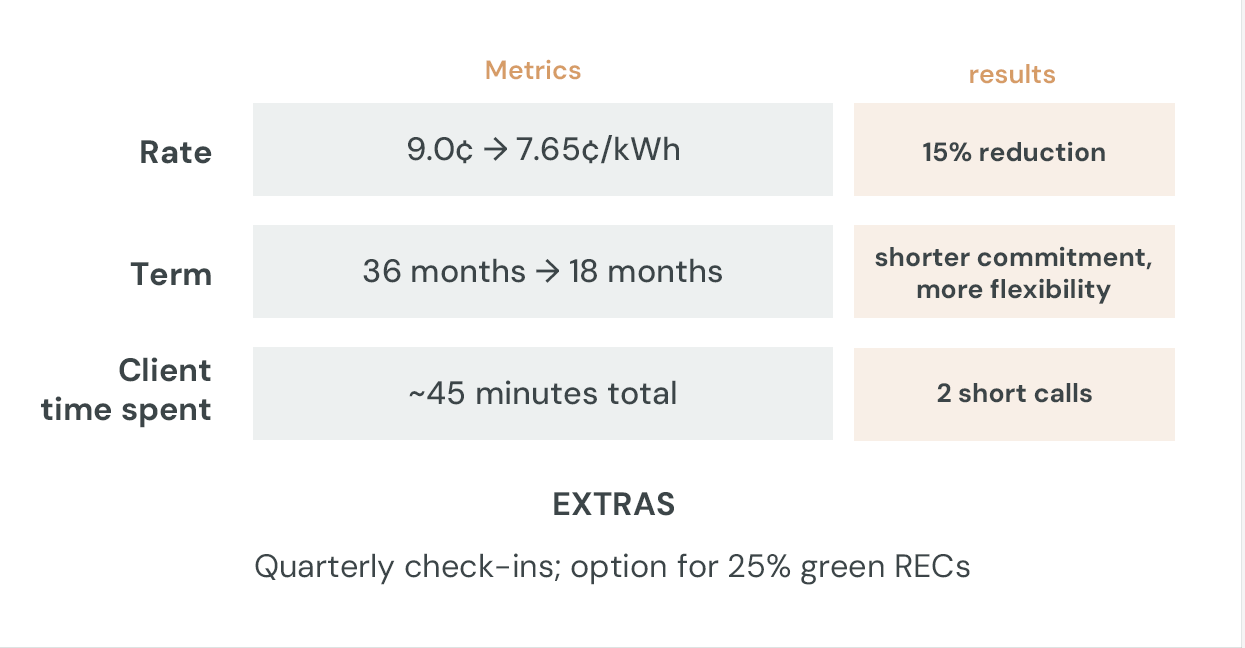Select the Client time spent label
The width and height of the screenshot is (1245, 648).
(127, 390)
